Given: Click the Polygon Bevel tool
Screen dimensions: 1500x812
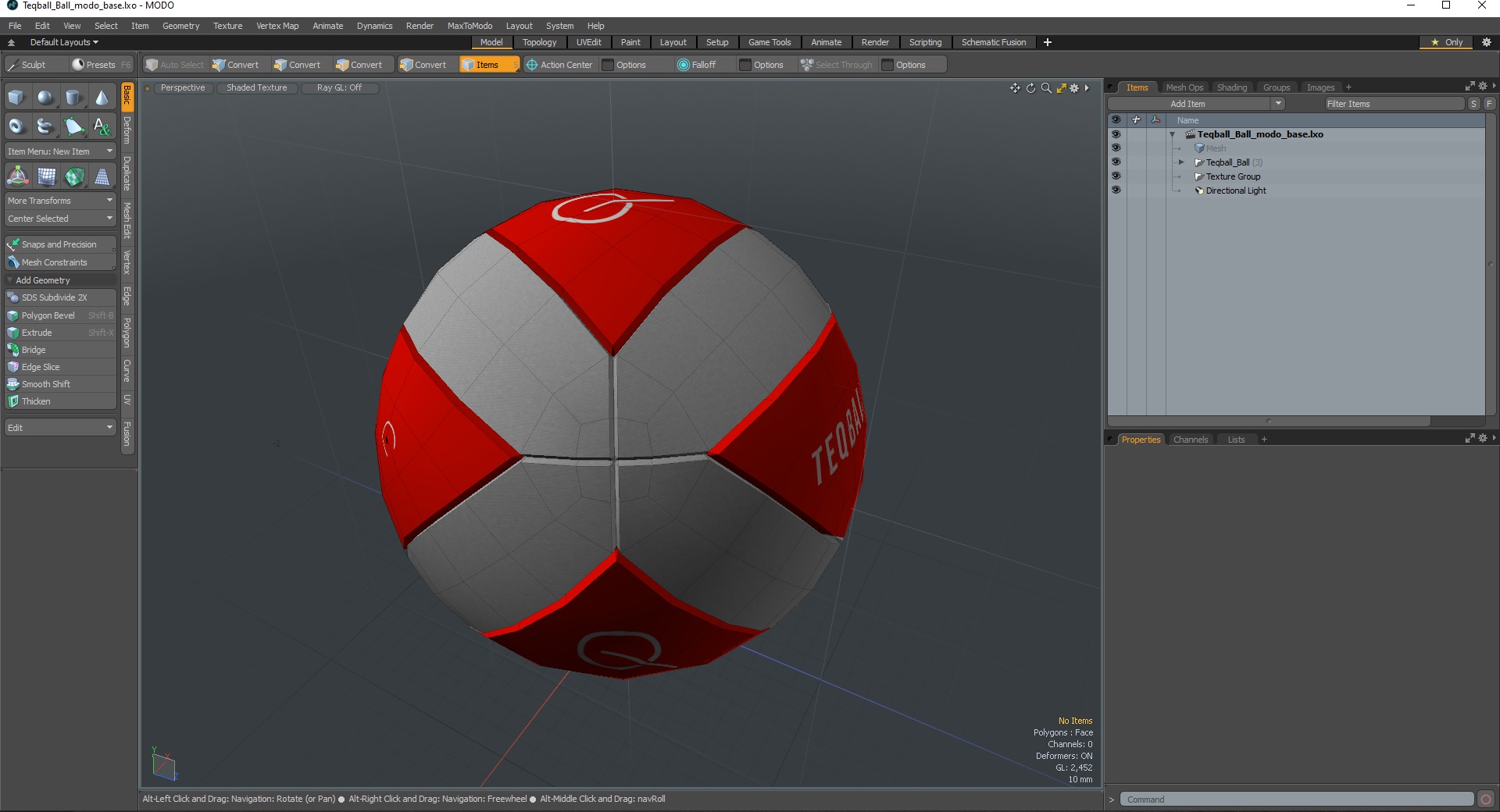Looking at the screenshot, I should [x=60, y=315].
